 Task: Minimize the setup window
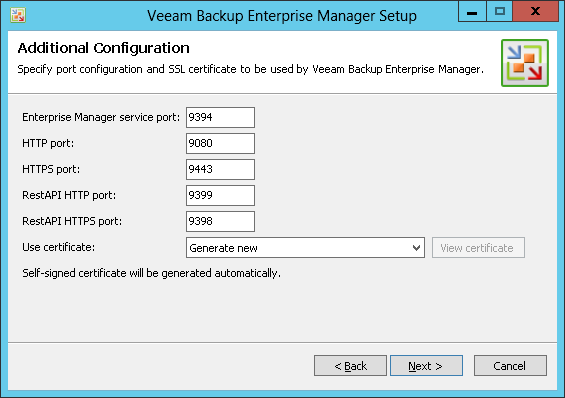pos(472,11)
